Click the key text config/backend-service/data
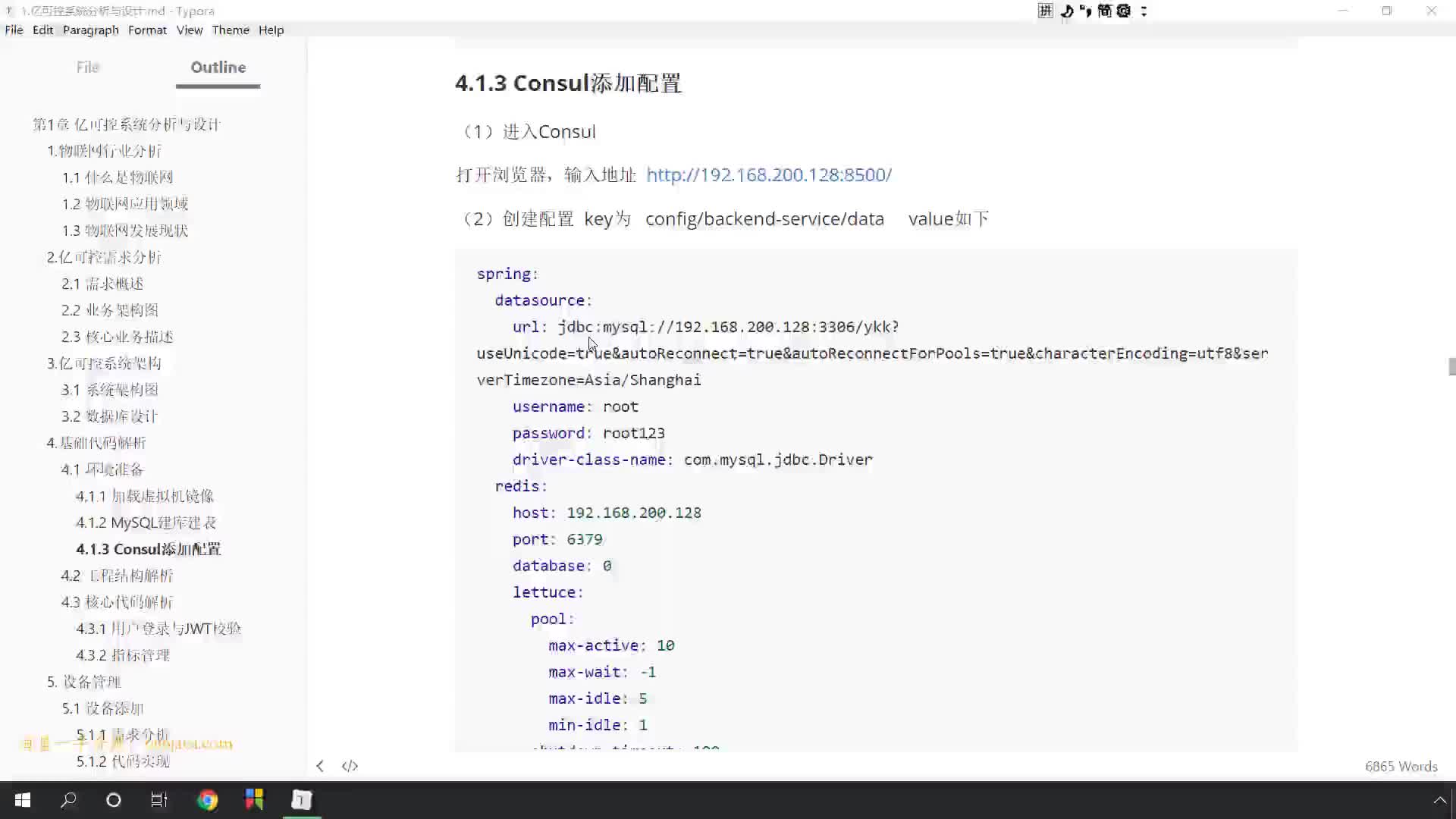This screenshot has width=1456, height=819. [x=764, y=219]
